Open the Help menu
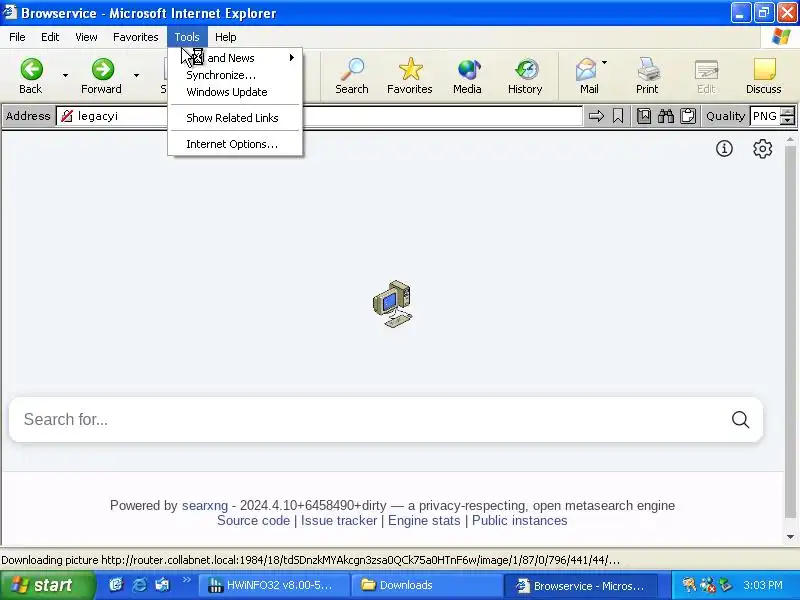Image resolution: width=800 pixels, height=600 pixels. [226, 37]
